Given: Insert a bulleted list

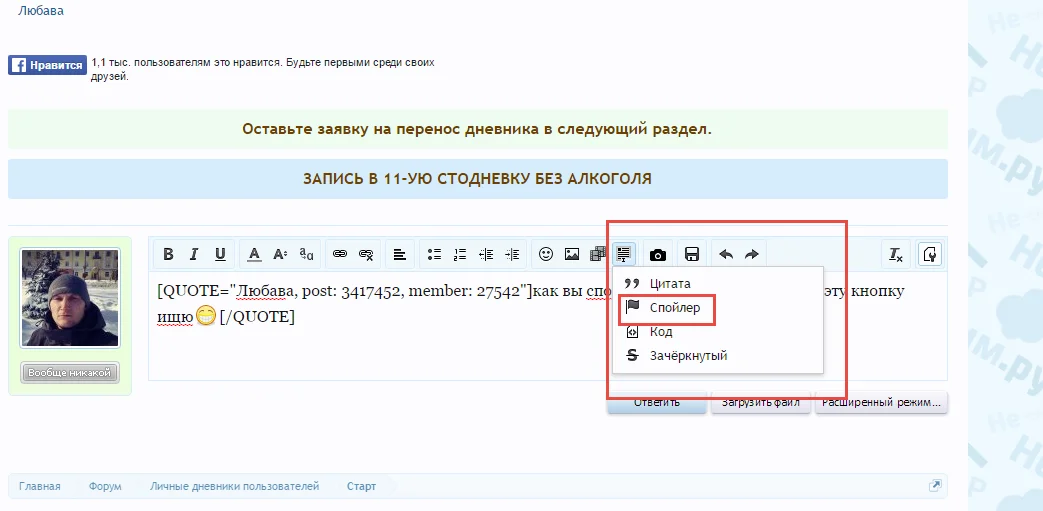Looking at the screenshot, I should tap(434, 254).
